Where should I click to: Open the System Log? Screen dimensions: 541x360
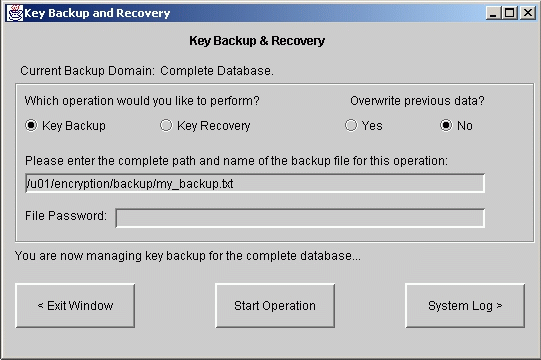(465, 306)
